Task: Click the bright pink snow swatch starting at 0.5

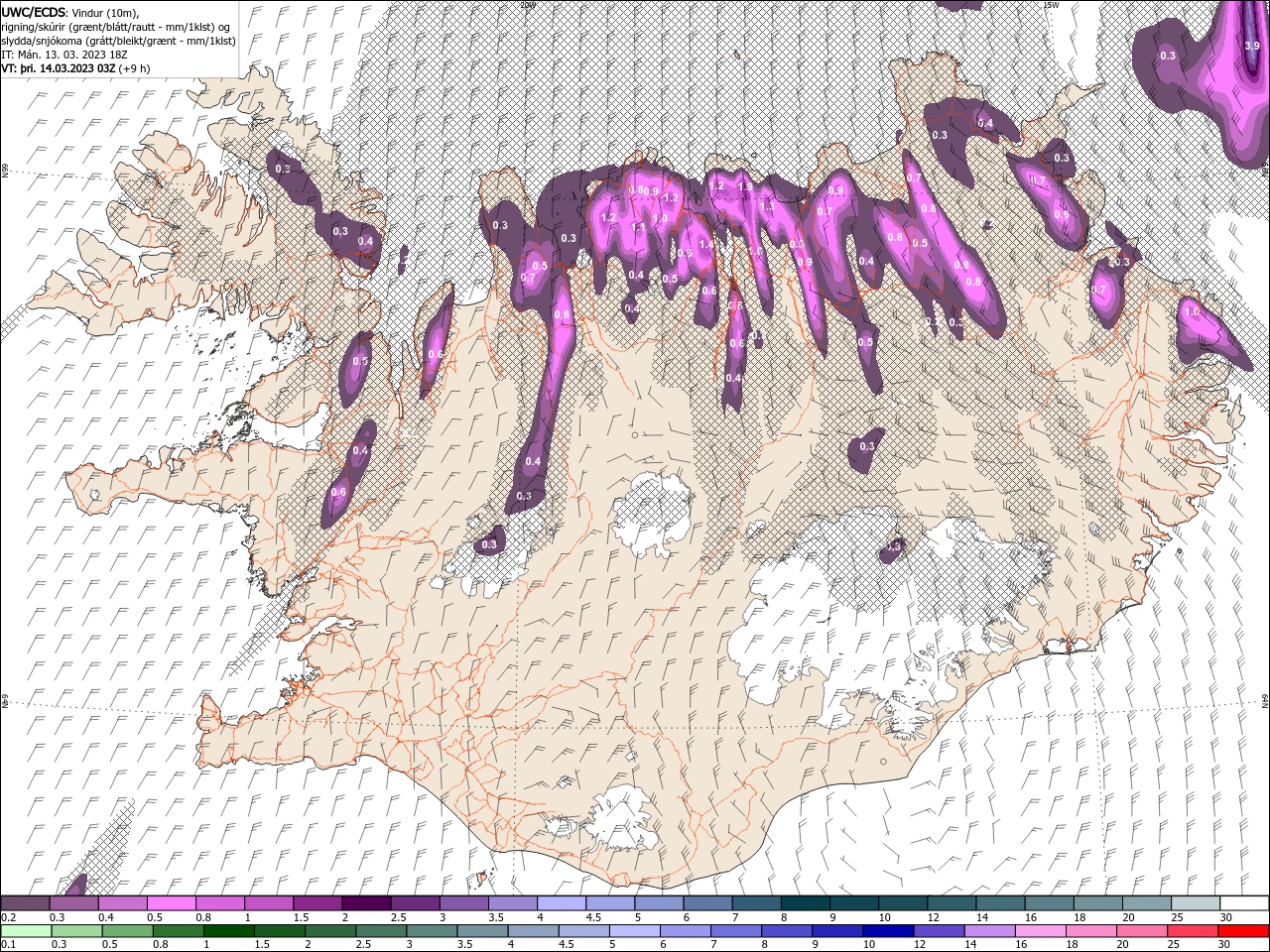Action: click(172, 903)
